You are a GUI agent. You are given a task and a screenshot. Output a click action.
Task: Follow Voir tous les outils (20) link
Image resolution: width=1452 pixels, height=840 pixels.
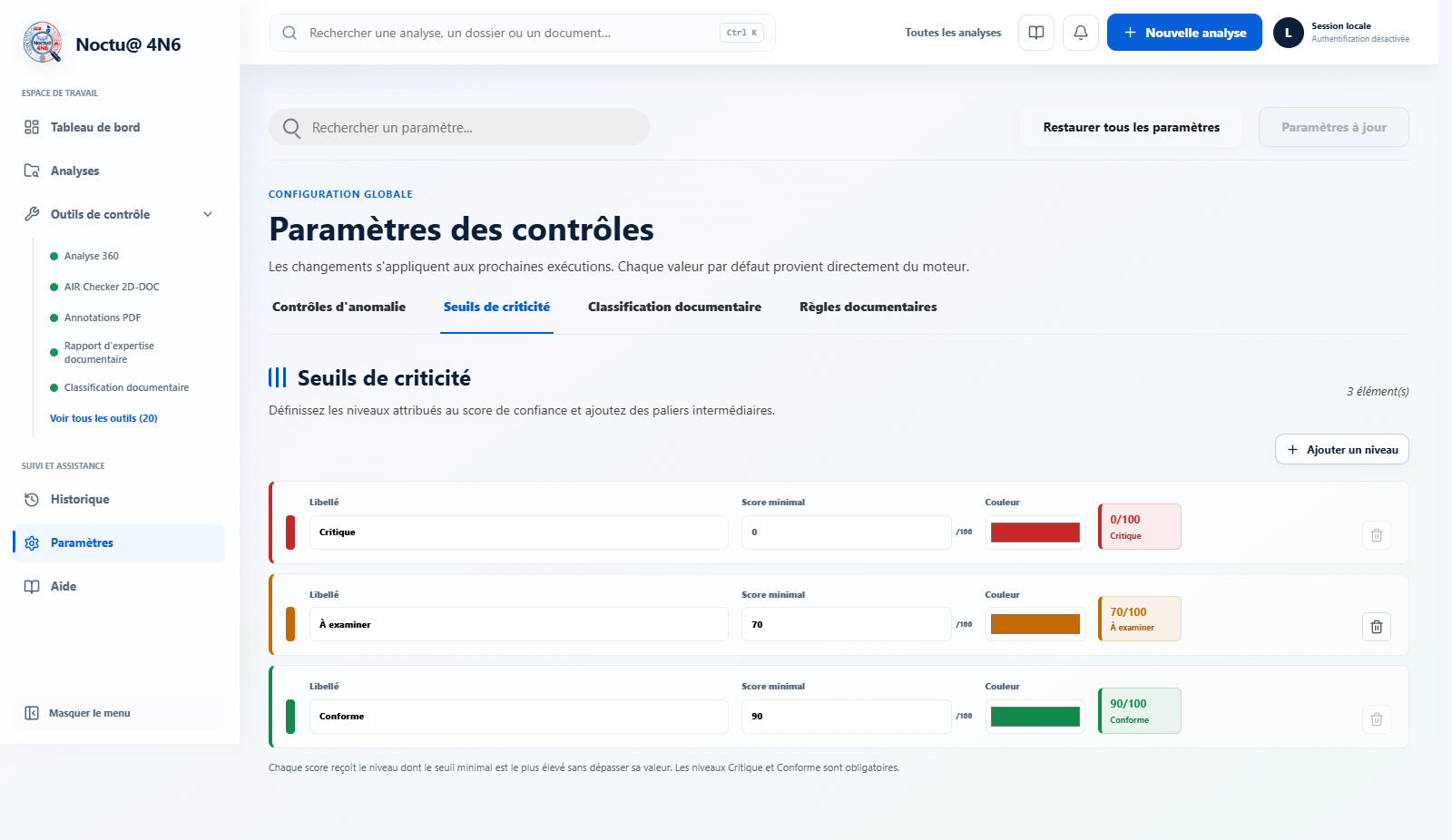pos(103,418)
